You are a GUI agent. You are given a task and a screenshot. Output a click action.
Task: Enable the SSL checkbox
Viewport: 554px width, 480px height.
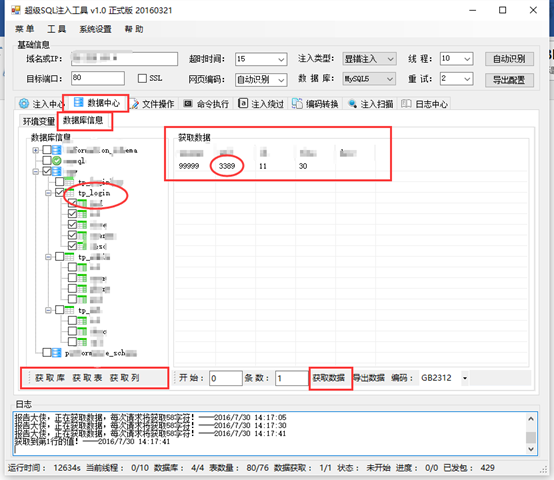(x=142, y=78)
